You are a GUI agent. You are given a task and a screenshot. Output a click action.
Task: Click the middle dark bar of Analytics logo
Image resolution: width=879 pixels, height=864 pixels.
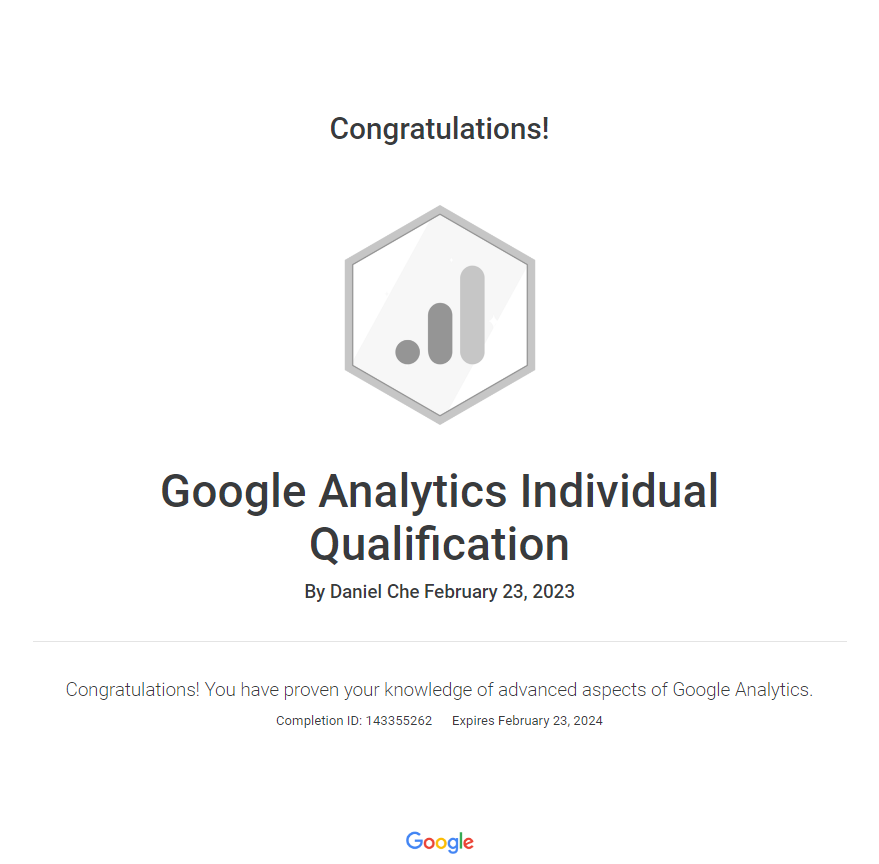[440, 333]
